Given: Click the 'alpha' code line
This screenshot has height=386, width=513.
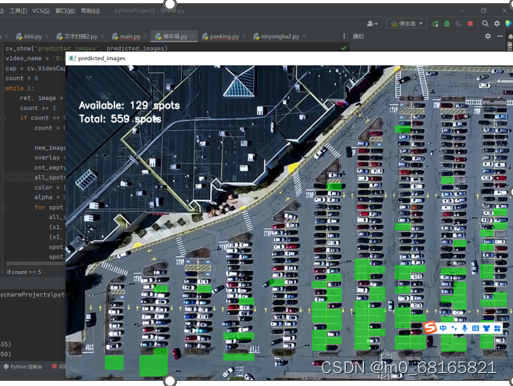Looking at the screenshot, I should point(49,197).
